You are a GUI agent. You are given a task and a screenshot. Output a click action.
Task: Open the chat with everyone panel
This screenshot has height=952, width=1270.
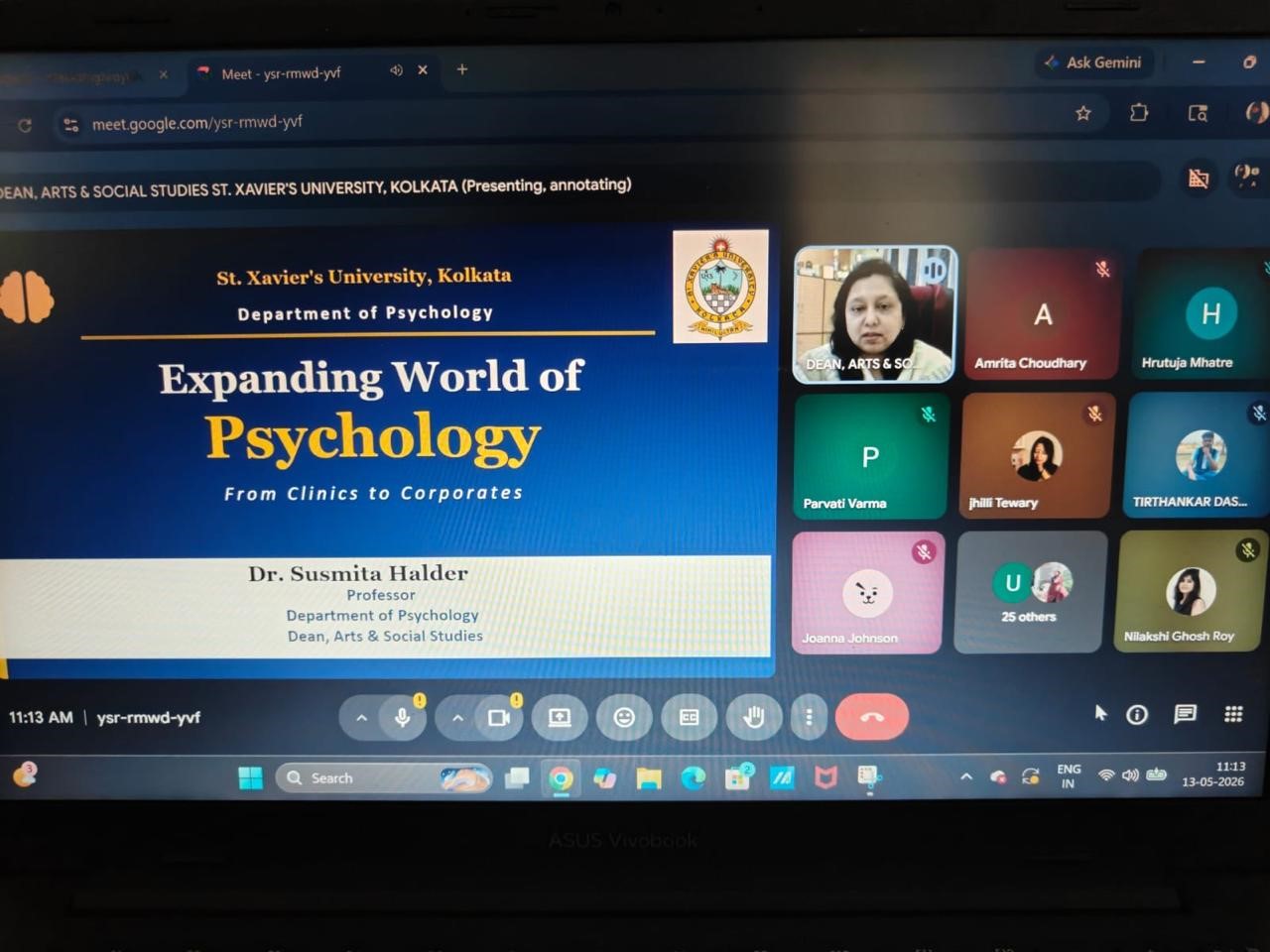coord(1185,714)
